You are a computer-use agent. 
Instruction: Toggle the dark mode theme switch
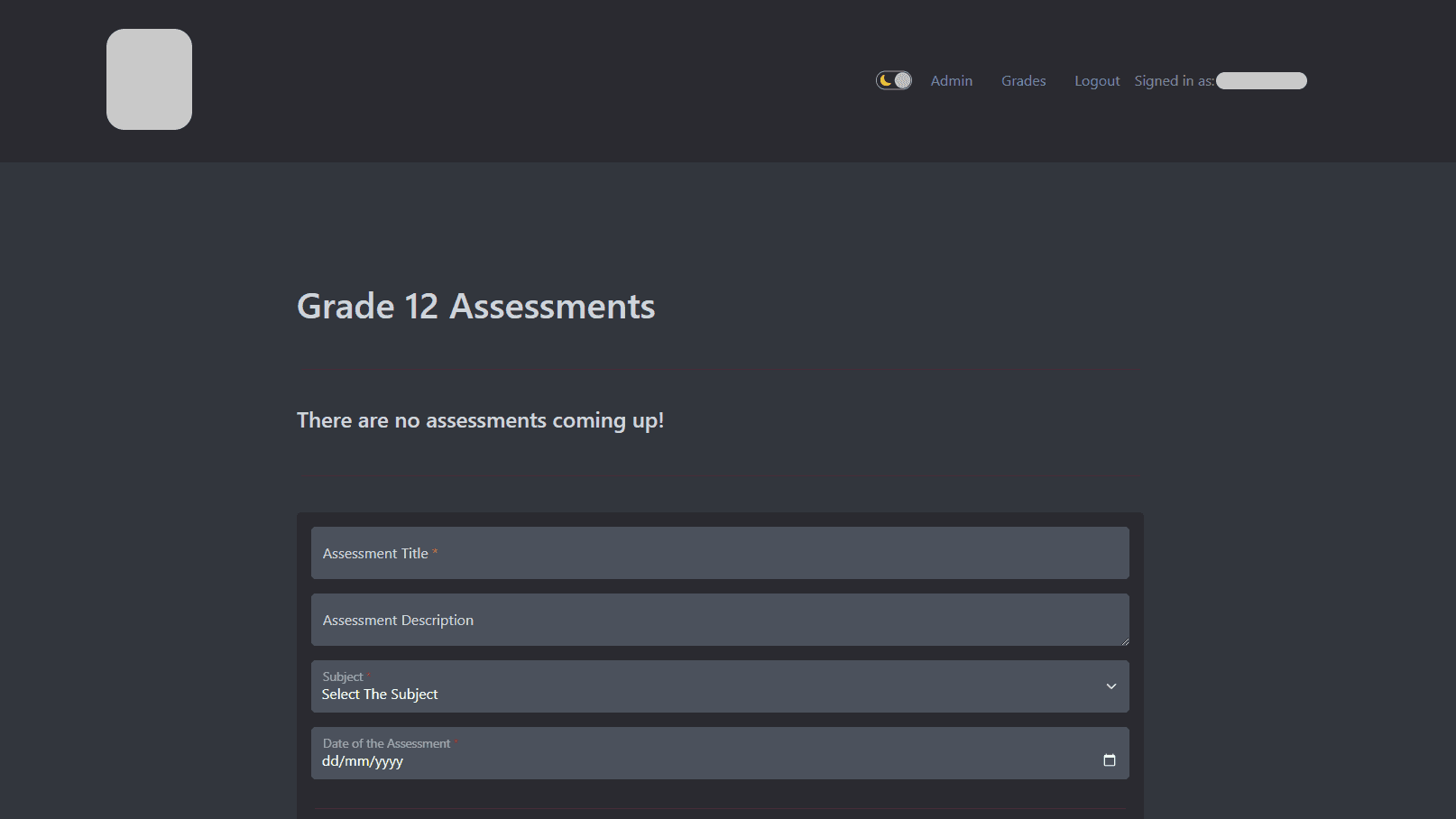click(x=894, y=80)
